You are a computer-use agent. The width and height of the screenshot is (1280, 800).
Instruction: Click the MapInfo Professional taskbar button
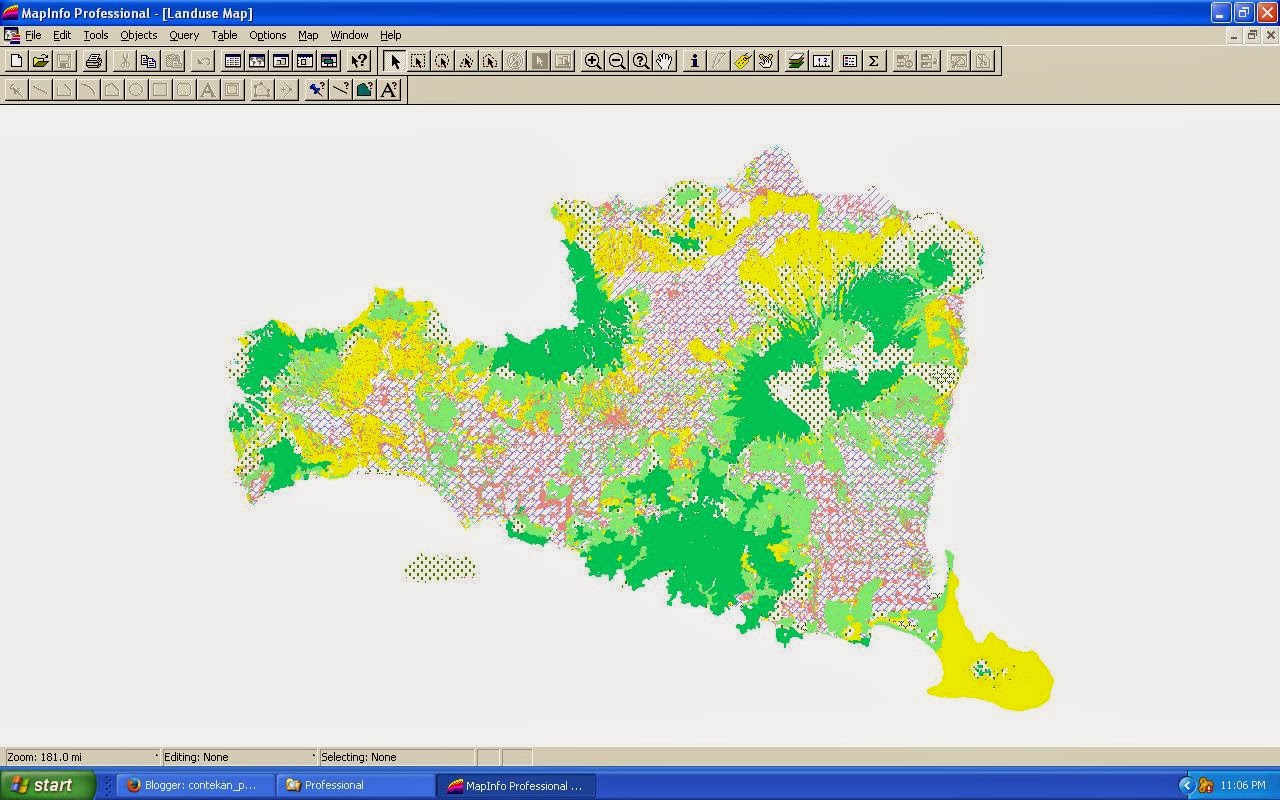[x=516, y=785]
